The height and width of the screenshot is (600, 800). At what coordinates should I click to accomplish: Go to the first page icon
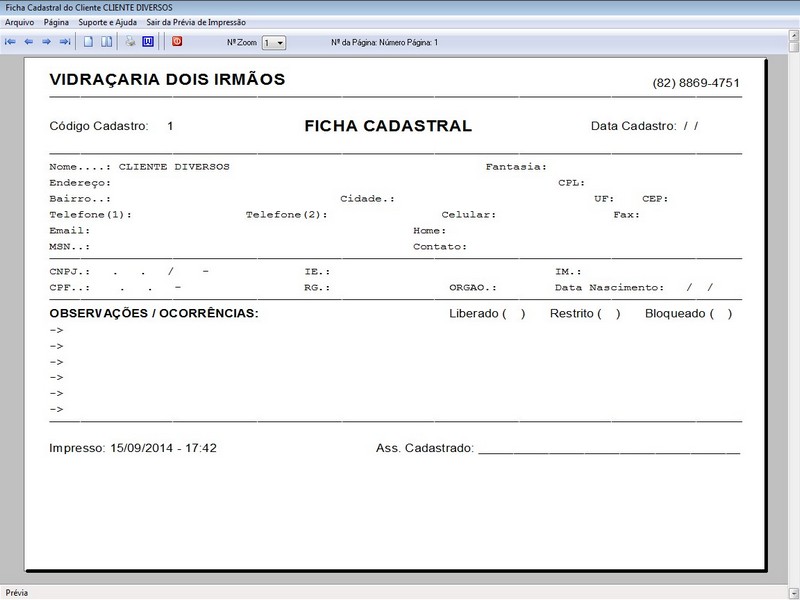[10, 42]
